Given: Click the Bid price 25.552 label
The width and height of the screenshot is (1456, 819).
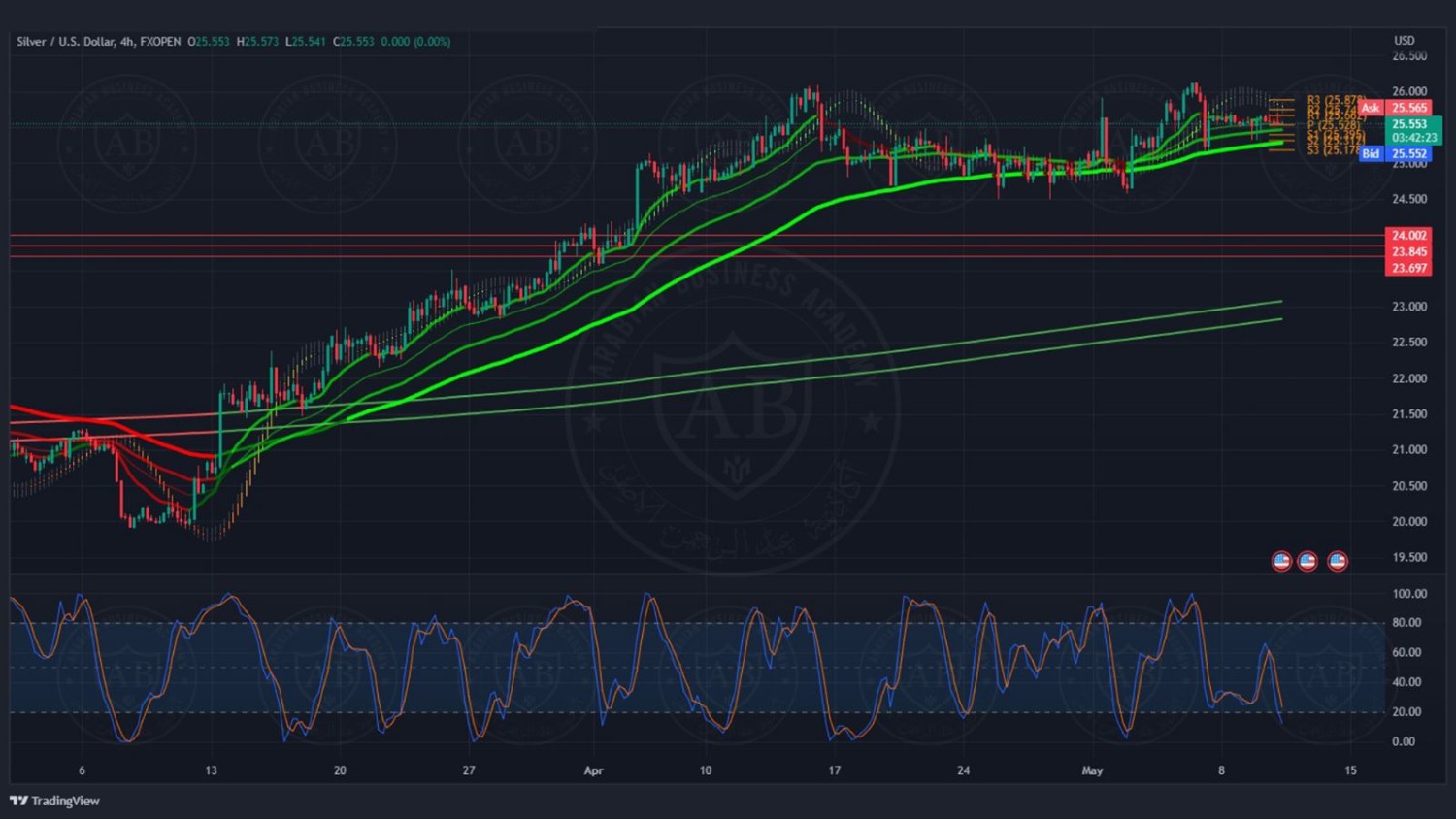Looking at the screenshot, I should tap(1409, 154).
